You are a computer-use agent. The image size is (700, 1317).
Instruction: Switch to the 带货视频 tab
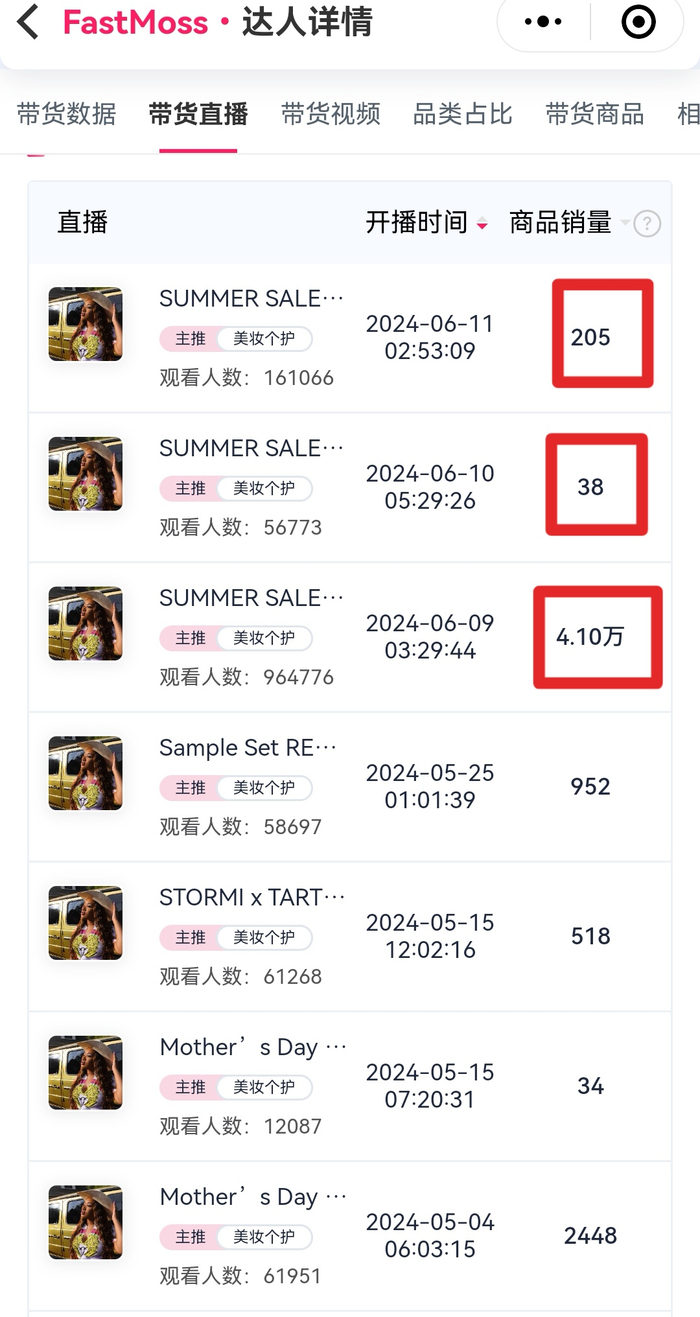[330, 114]
